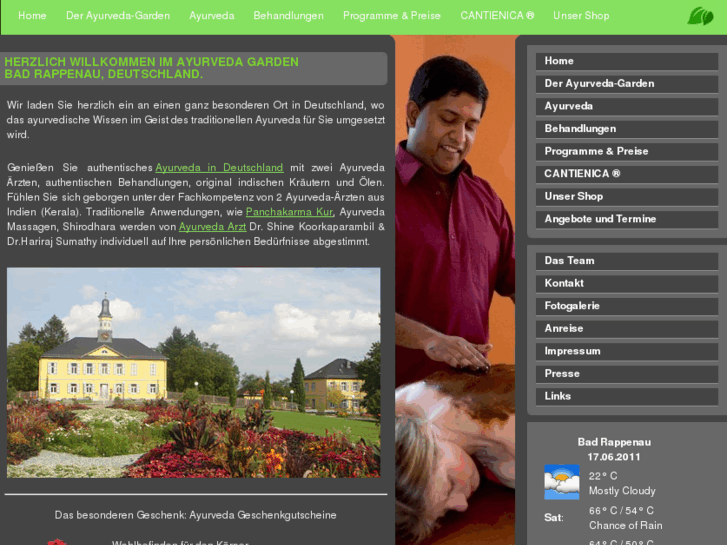Open Home in the top navigation bar
This screenshot has height=545, width=727.
32,15
